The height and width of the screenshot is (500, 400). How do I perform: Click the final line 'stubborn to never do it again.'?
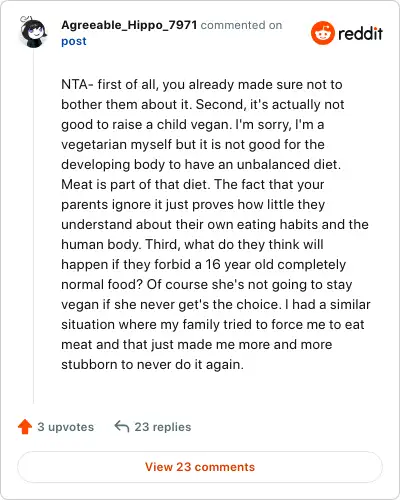(152, 365)
